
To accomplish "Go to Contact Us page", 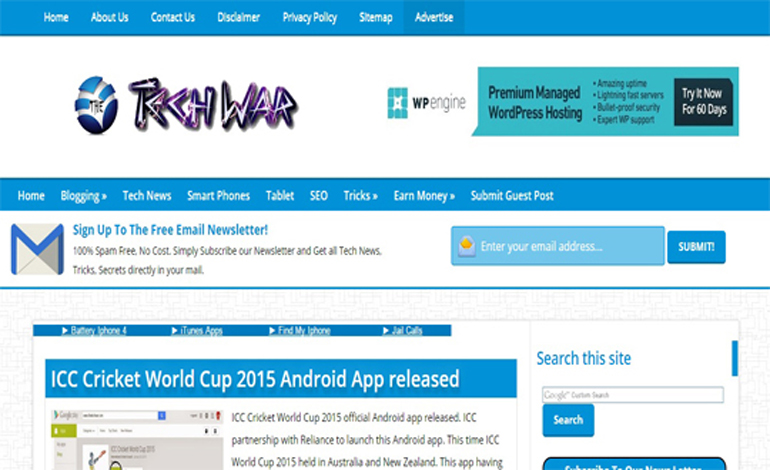I will pyautogui.click(x=173, y=17).
